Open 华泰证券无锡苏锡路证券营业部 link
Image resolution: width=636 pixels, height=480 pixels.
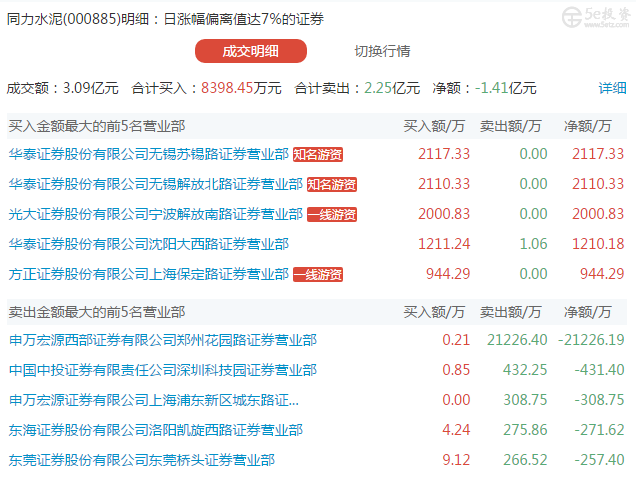(x=148, y=154)
